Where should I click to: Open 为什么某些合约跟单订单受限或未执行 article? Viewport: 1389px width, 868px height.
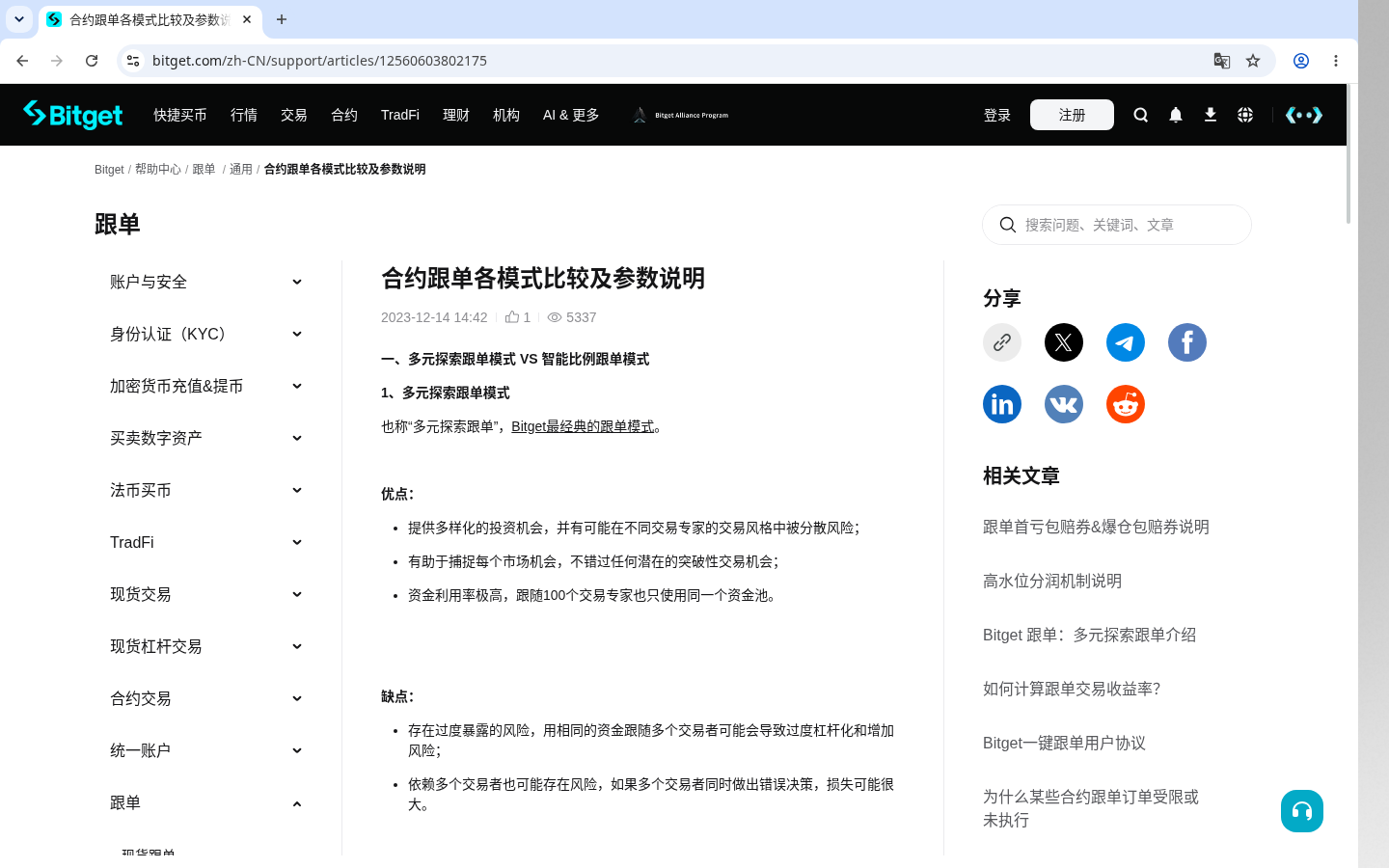(1091, 808)
